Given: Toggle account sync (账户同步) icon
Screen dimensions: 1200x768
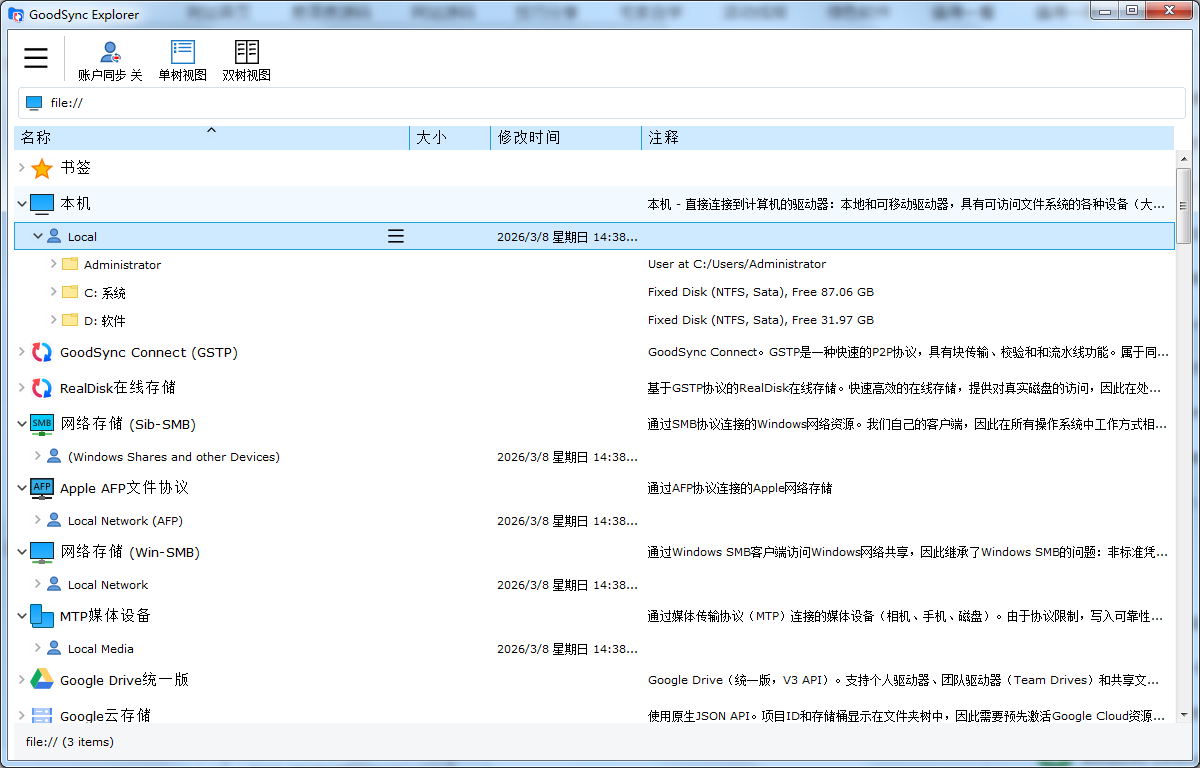Looking at the screenshot, I should pyautogui.click(x=110, y=53).
